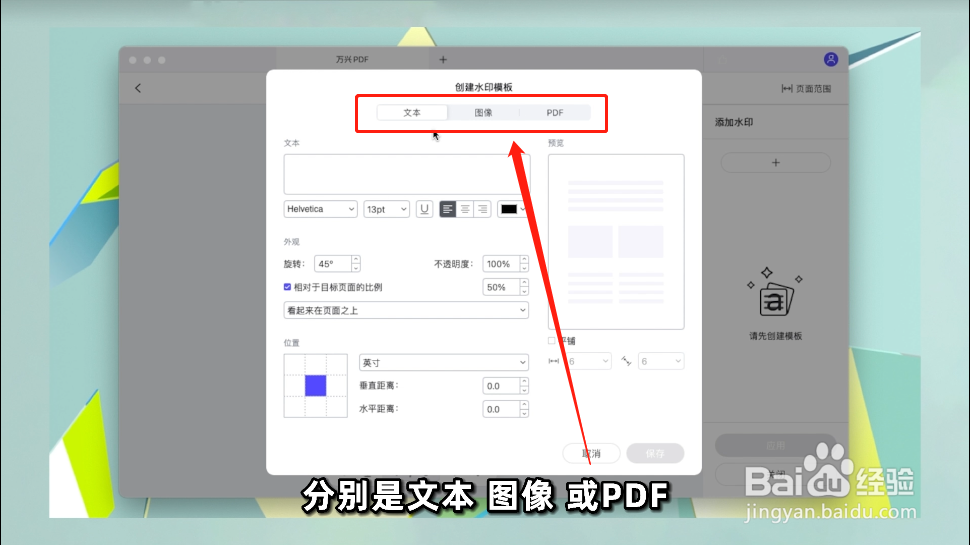The image size is (970, 545).
Task: Align text right
Action: (482, 209)
